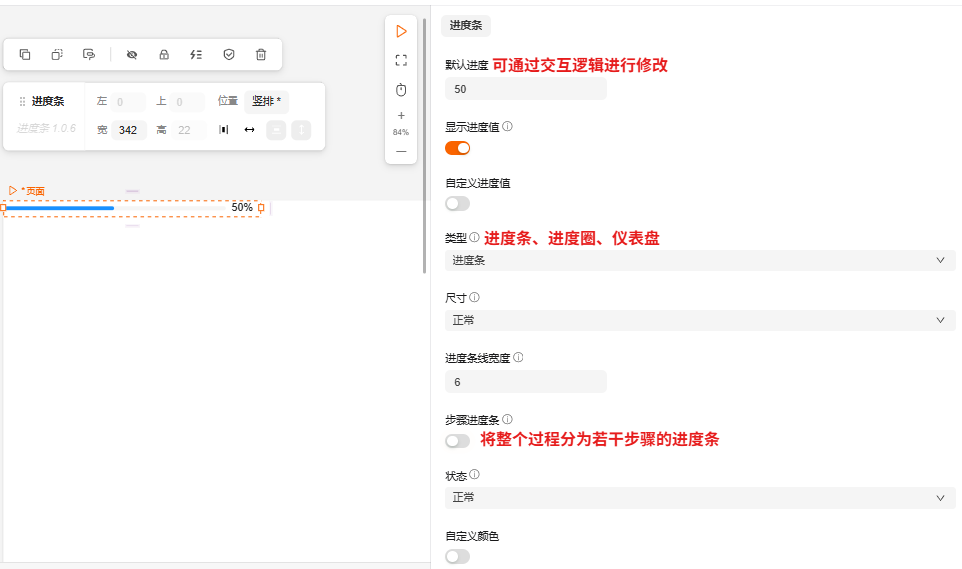Click the 进度条 component title in position panel
Screen dimensions: 962x569
pyautogui.click(x=48, y=101)
